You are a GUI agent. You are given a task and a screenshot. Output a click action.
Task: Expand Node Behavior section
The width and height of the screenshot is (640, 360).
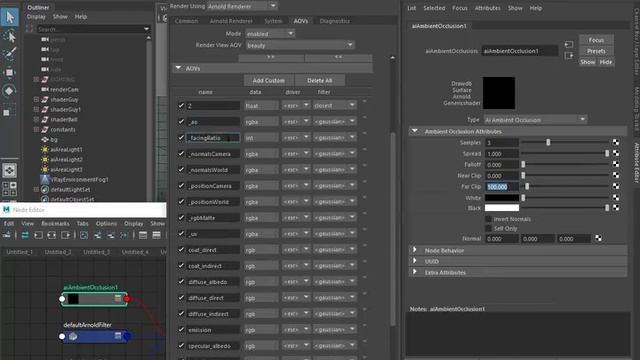pos(415,250)
